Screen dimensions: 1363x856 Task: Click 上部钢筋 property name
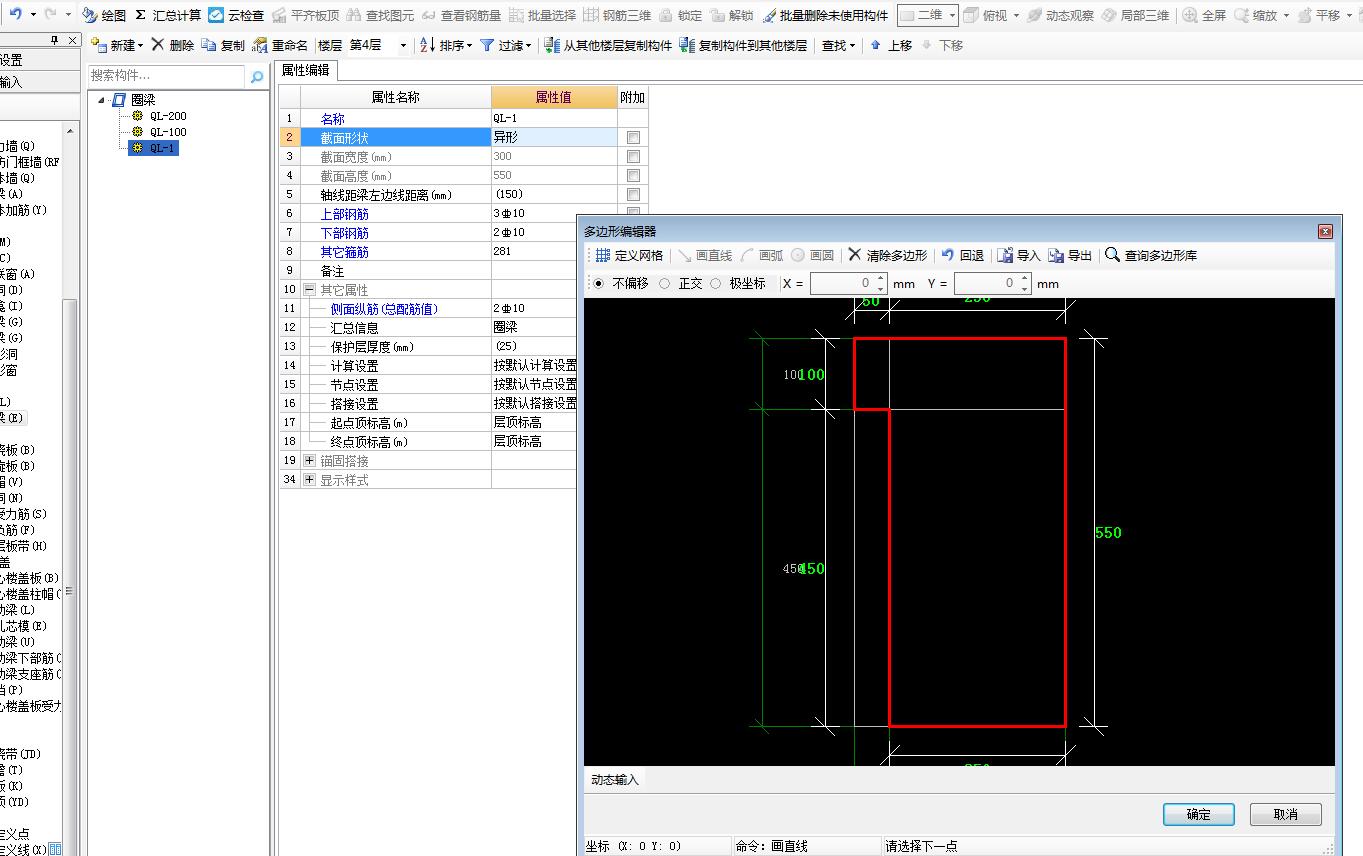point(344,214)
